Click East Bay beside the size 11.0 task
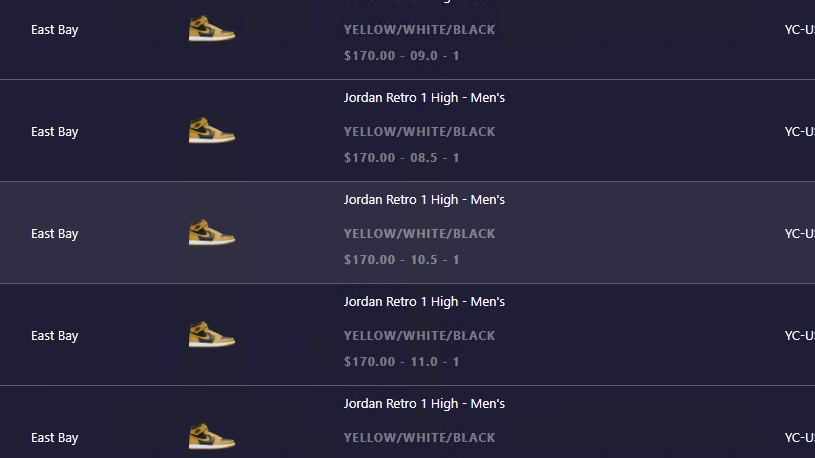Screen dimensions: 815x458 click(55, 336)
